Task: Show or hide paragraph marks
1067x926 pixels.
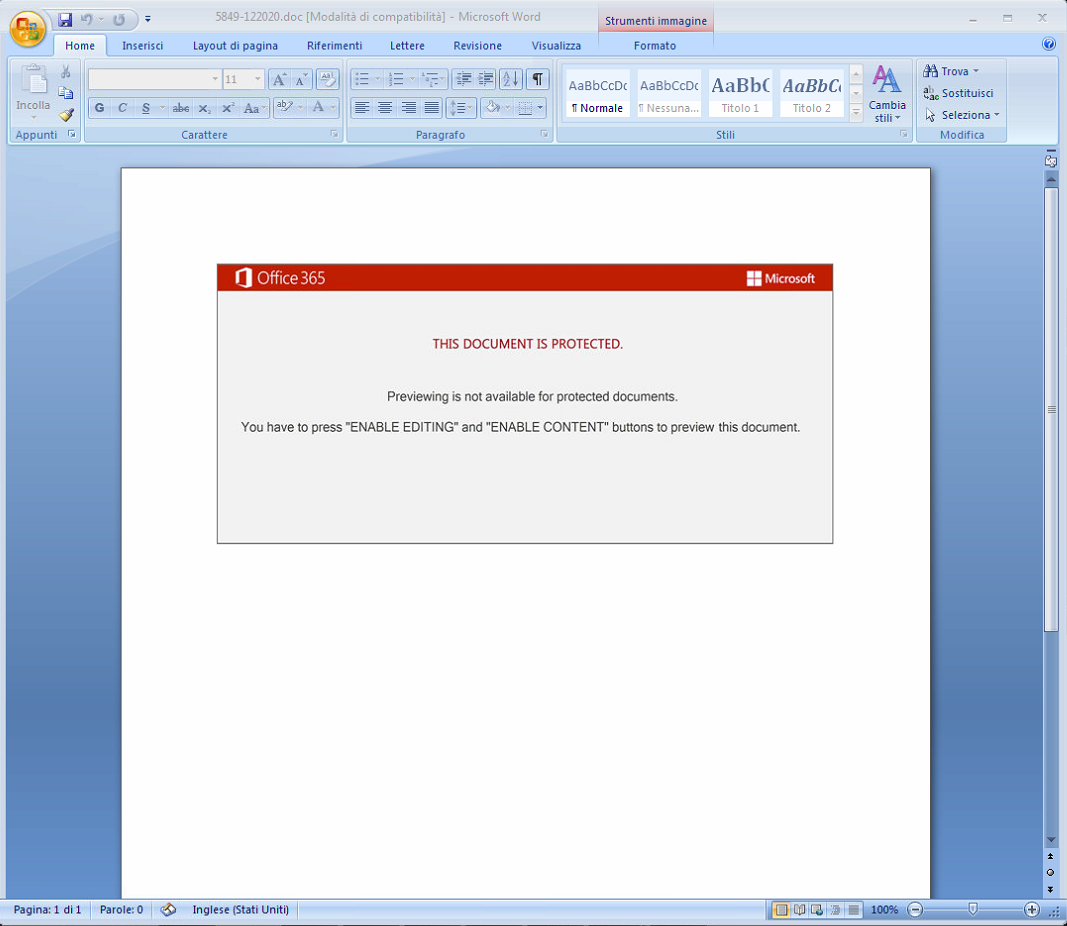Action: (538, 80)
